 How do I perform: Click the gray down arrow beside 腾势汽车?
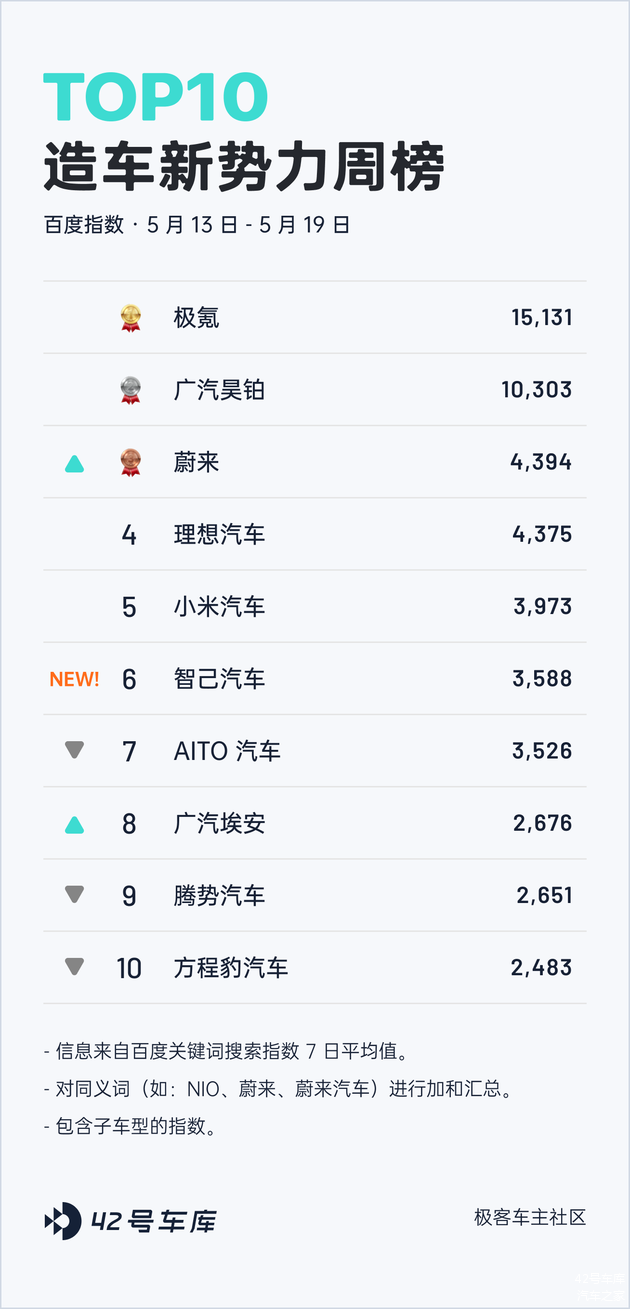coord(74,895)
